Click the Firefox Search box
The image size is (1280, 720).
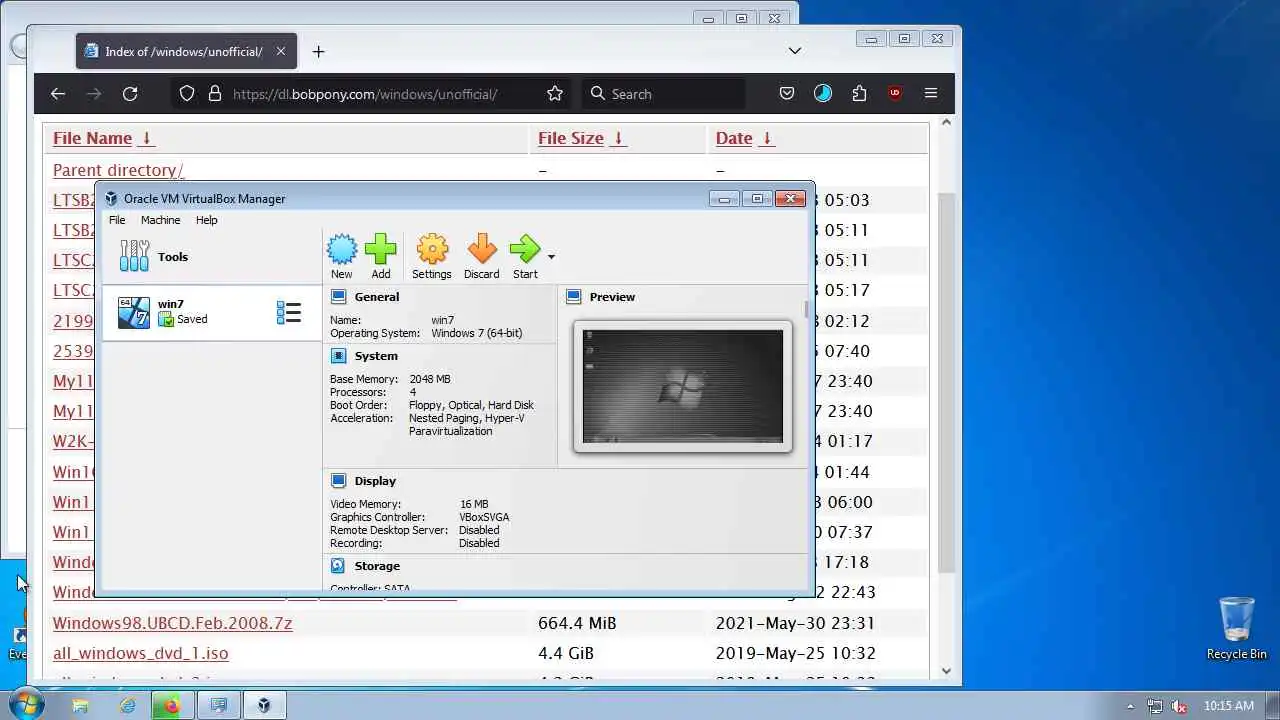[664, 94]
